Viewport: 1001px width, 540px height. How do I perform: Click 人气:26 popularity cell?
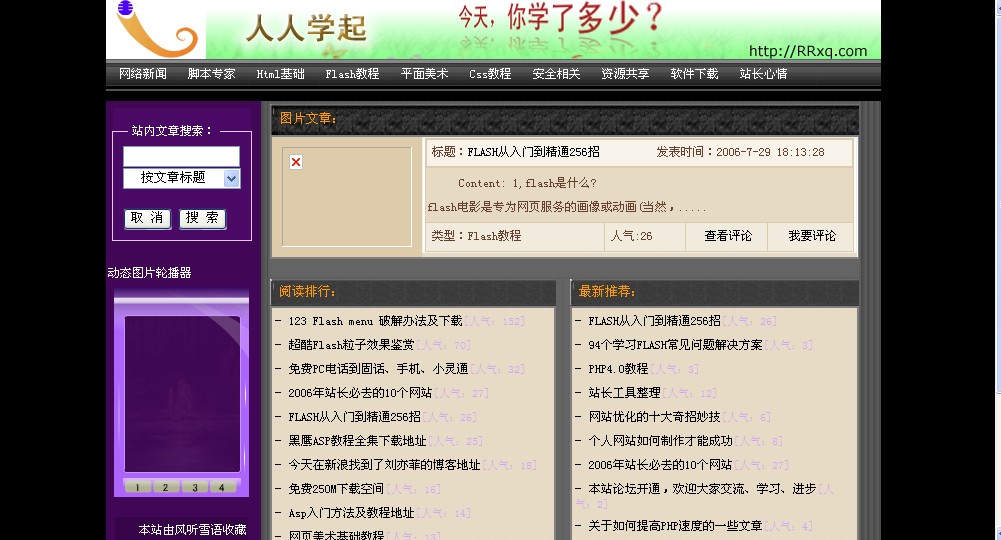(x=631, y=236)
